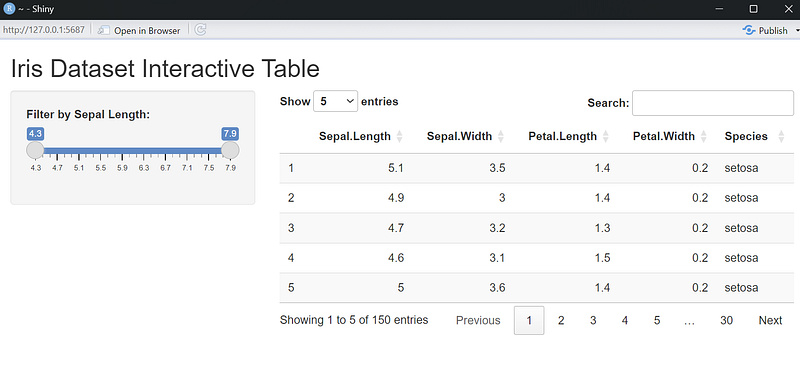Select page 2 in pagination
Viewport: 800px width, 390px height.
pyautogui.click(x=561, y=321)
